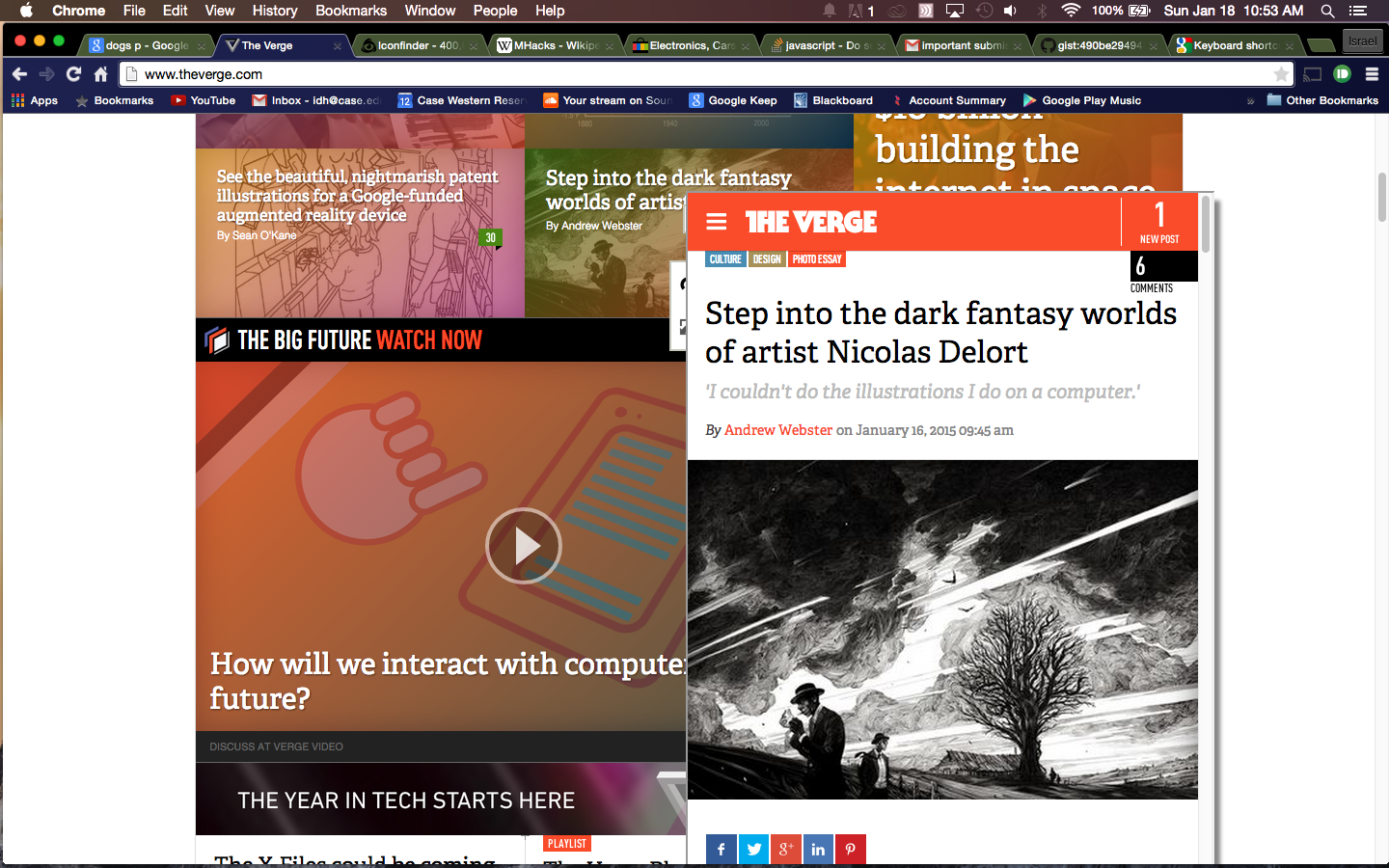This screenshot has height=868, width=1389.
Task: Click The Verge logo in the popup header
Action: tap(811, 222)
